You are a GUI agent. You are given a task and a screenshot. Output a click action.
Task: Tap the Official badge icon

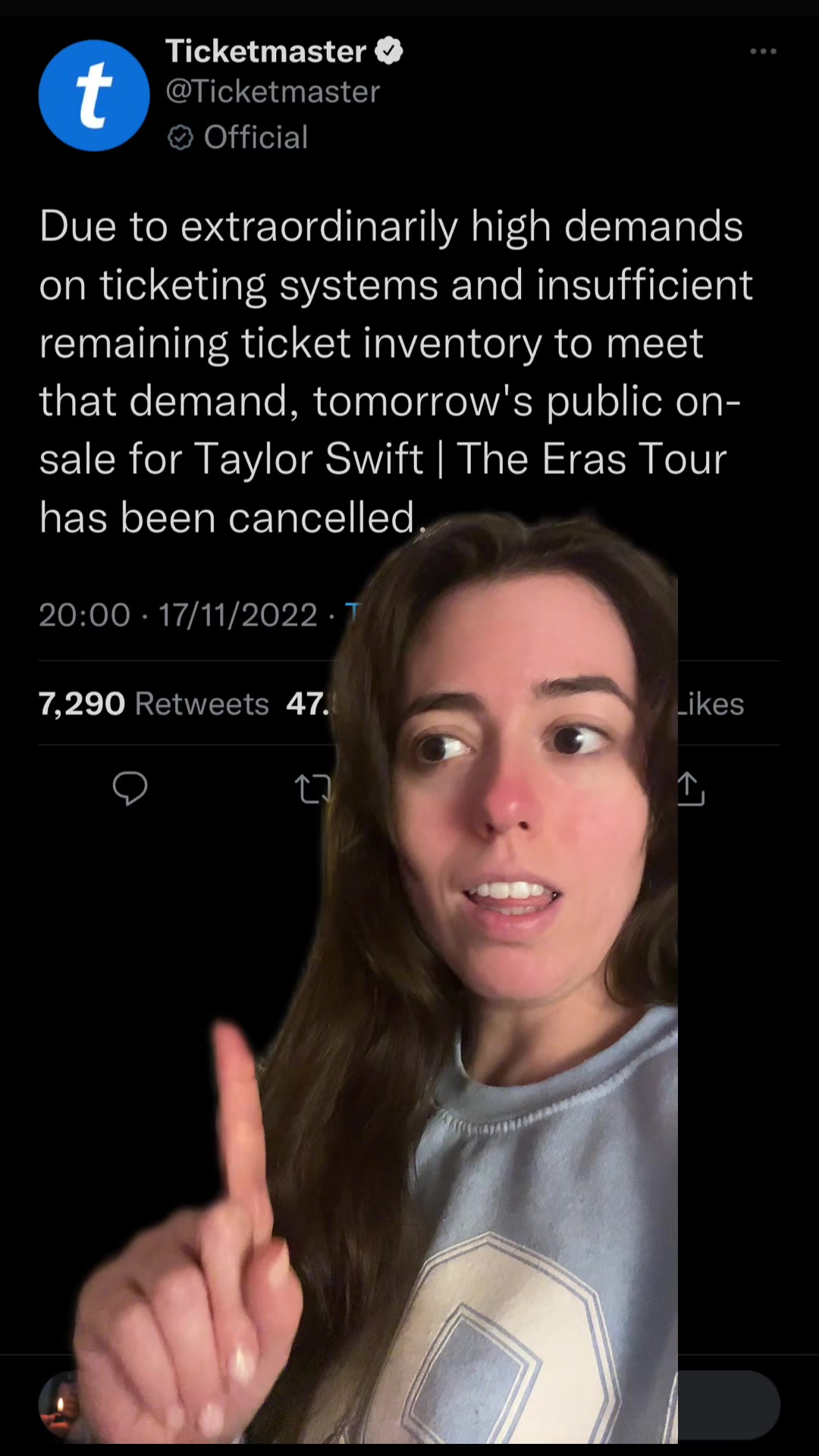(180, 138)
